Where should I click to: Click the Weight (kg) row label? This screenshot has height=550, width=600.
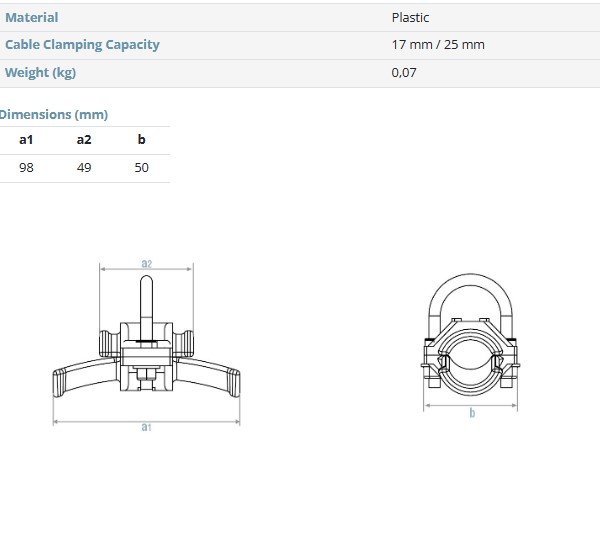(x=40, y=73)
